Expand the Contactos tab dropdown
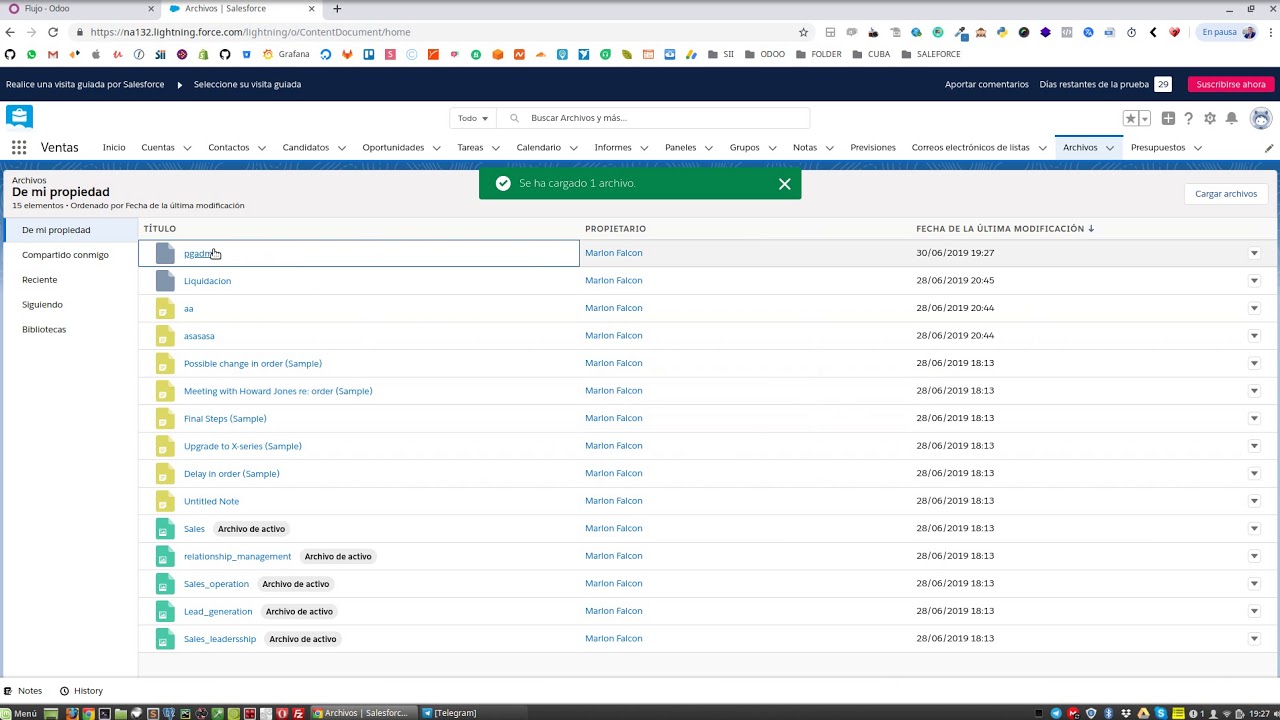This screenshot has height=720, width=1280. (x=262, y=148)
